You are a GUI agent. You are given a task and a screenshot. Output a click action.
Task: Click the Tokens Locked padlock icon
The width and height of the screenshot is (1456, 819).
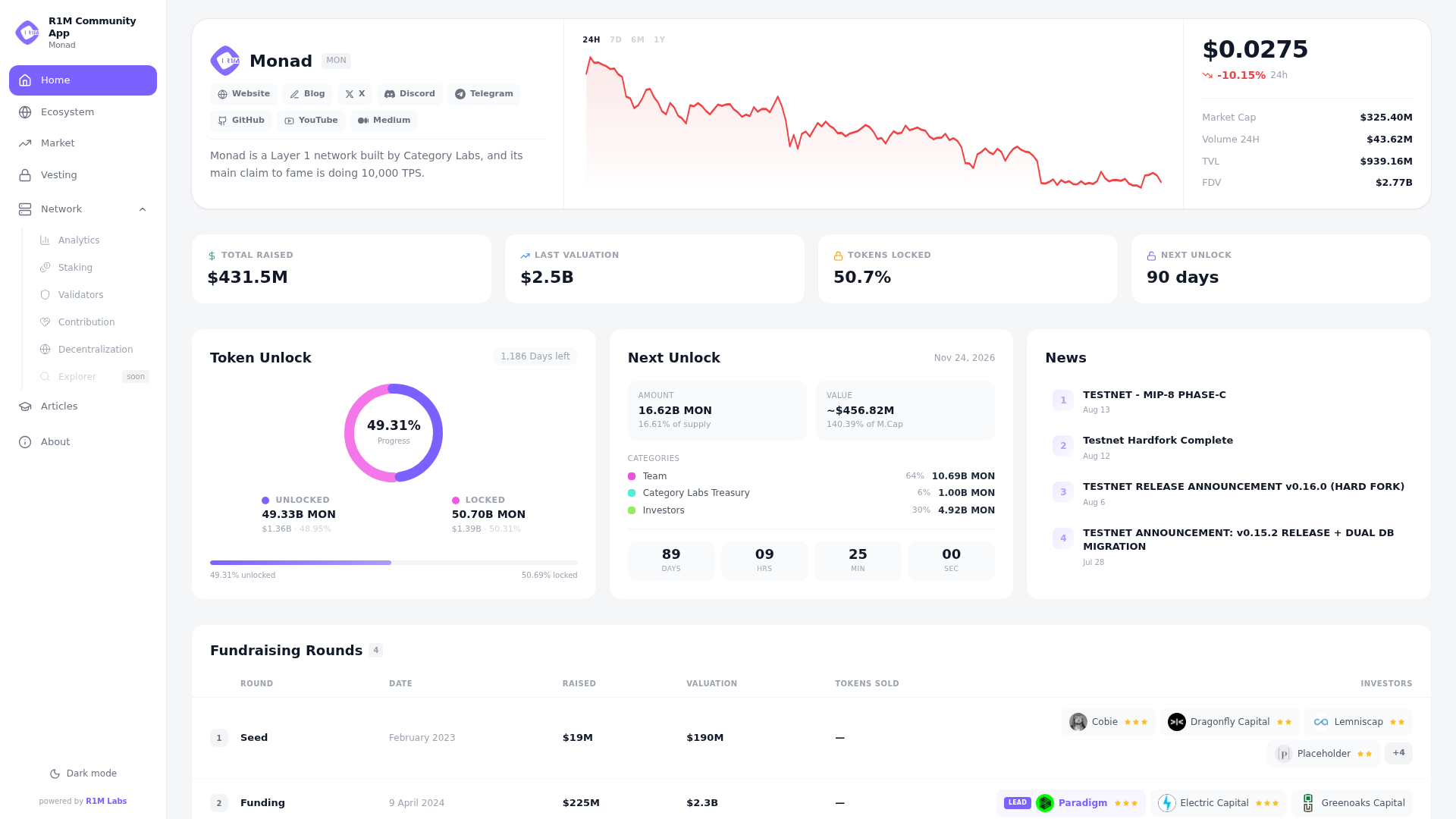[838, 256]
